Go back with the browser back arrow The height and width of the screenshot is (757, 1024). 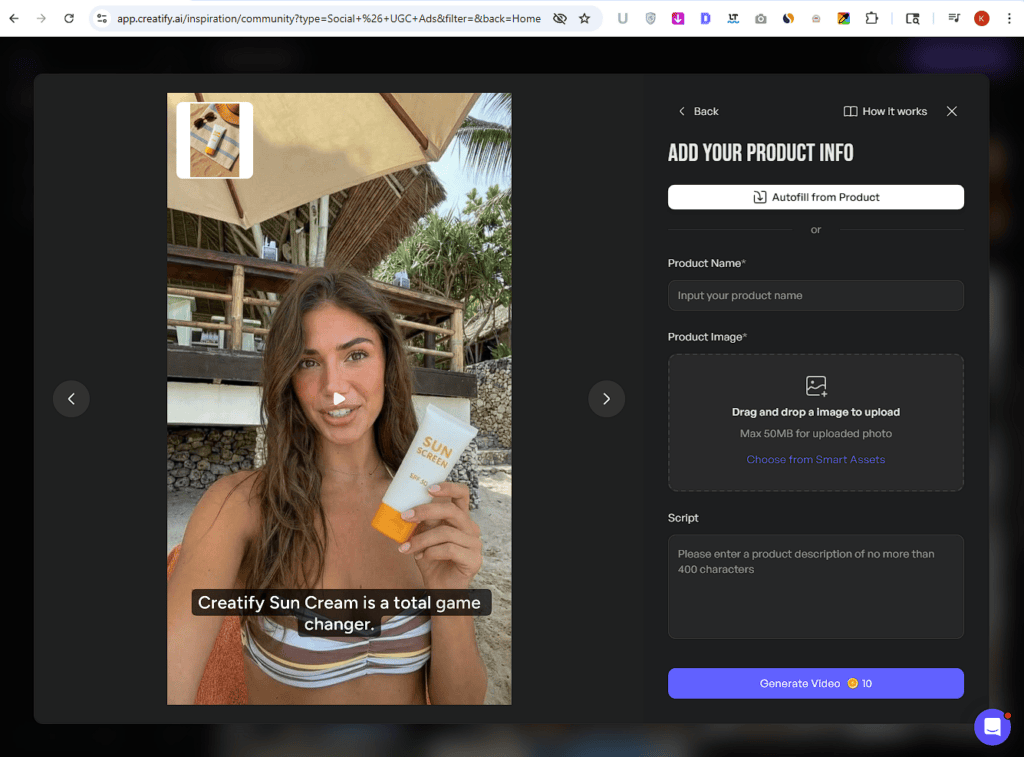coord(14,18)
